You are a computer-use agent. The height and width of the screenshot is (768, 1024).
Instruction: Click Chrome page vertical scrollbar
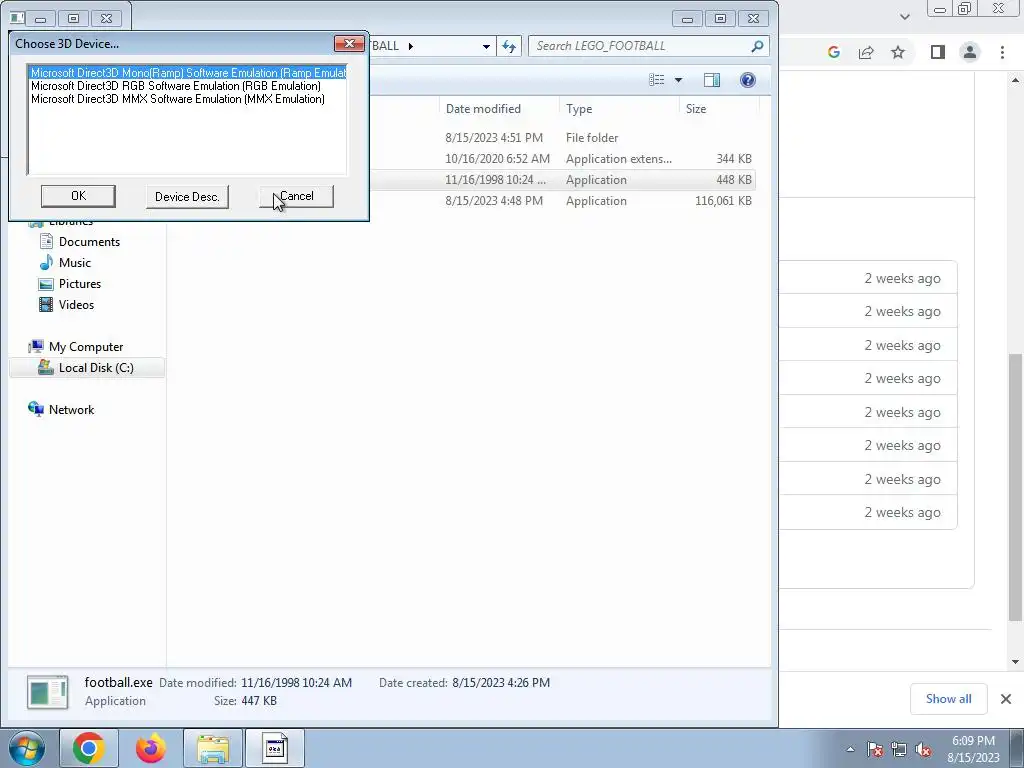pos(1015,487)
